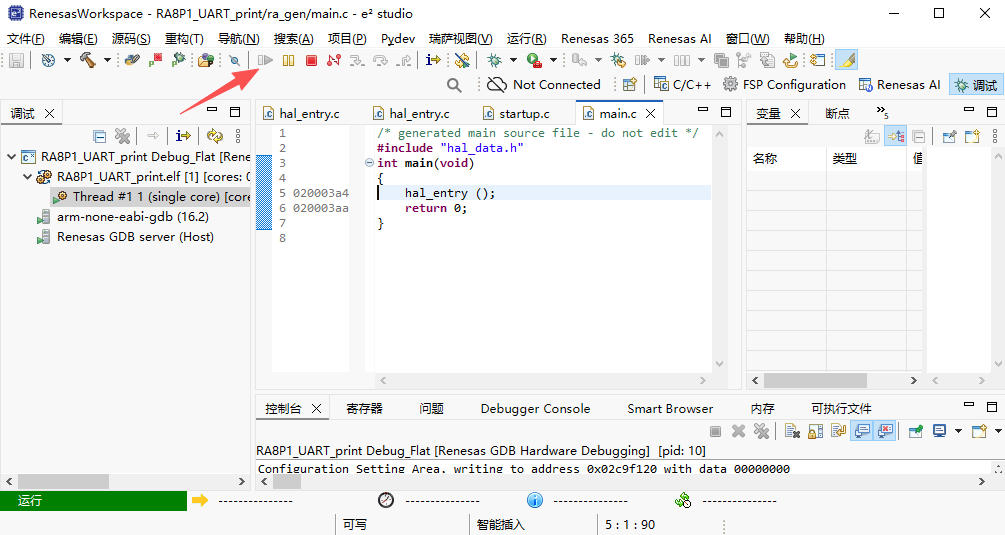
Task: Click the Step Into icon
Action: pyautogui.click(x=357, y=60)
